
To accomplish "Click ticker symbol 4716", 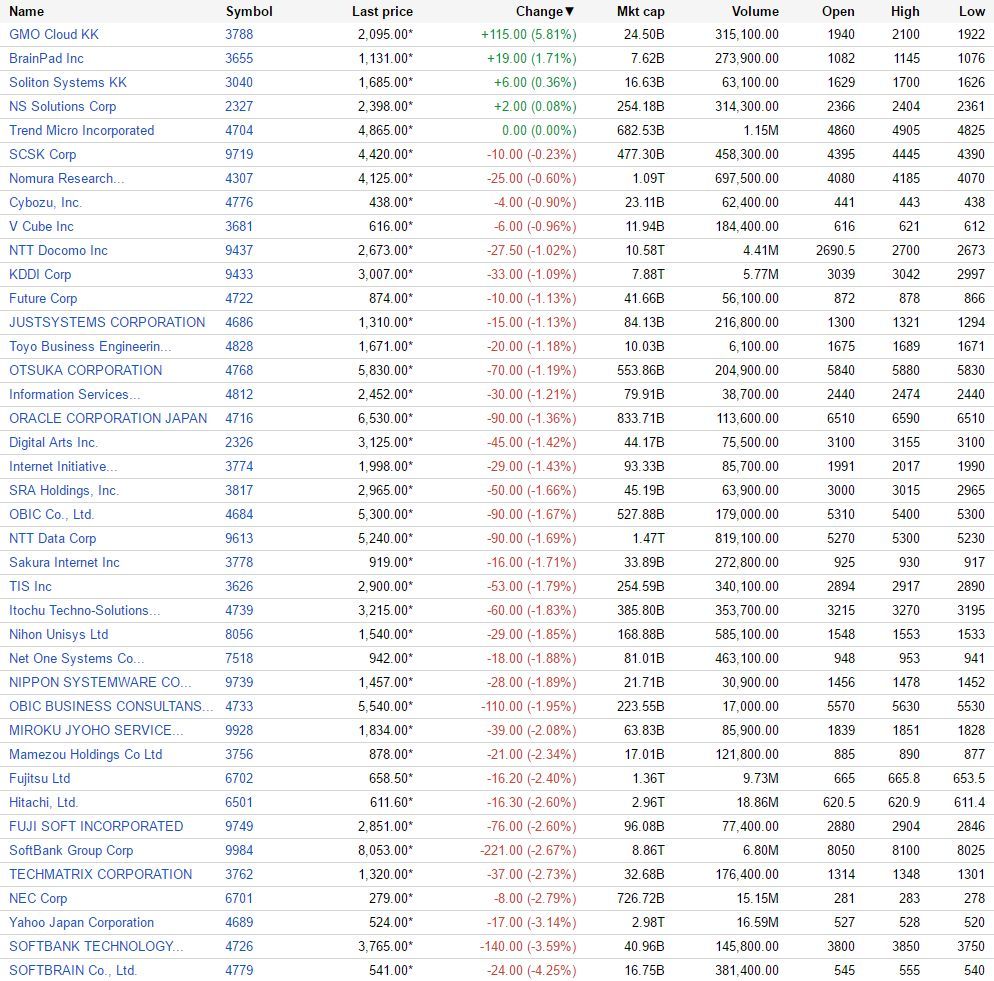I will point(239,419).
